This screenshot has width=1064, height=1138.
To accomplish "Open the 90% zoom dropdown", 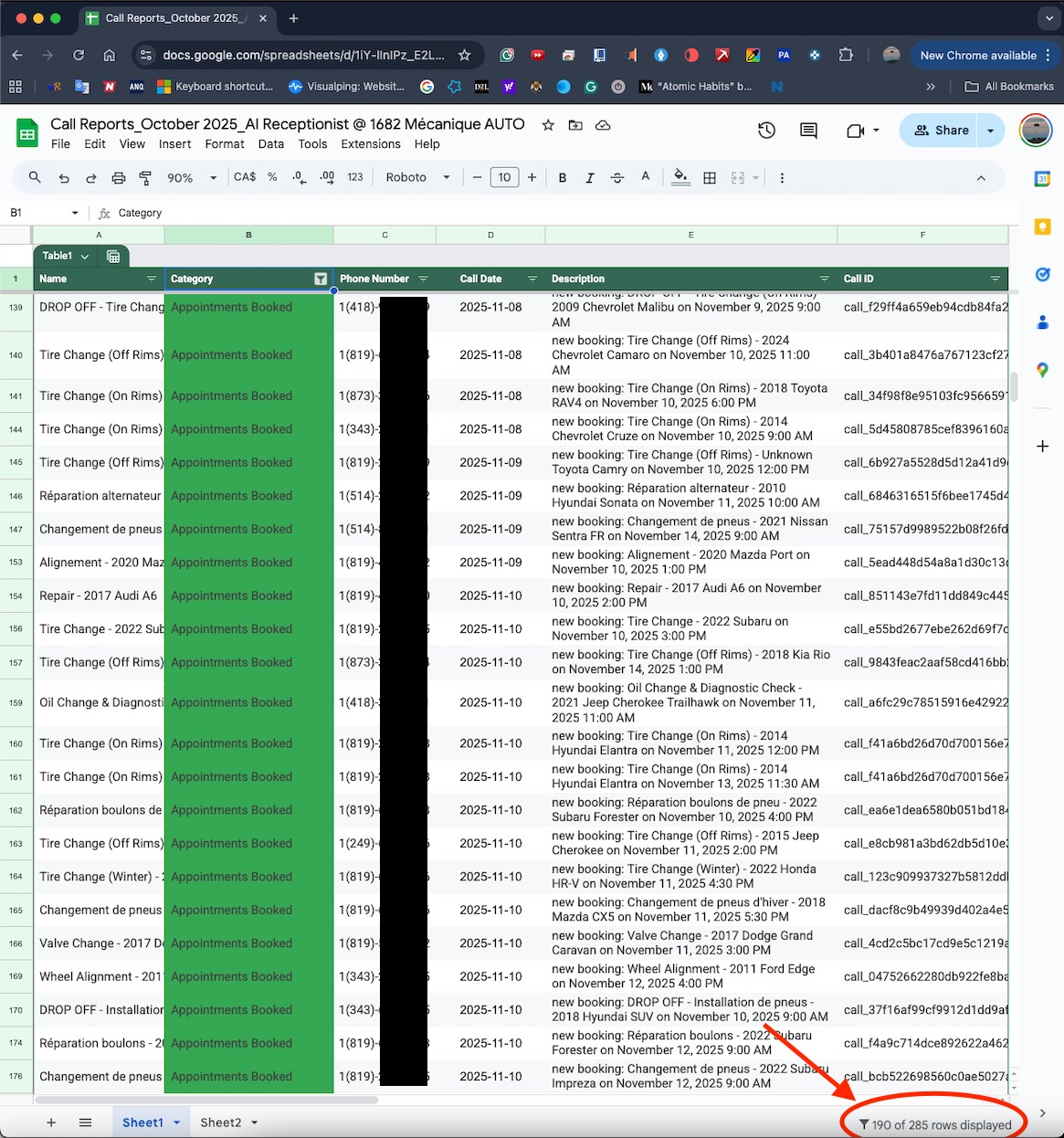I will [193, 178].
